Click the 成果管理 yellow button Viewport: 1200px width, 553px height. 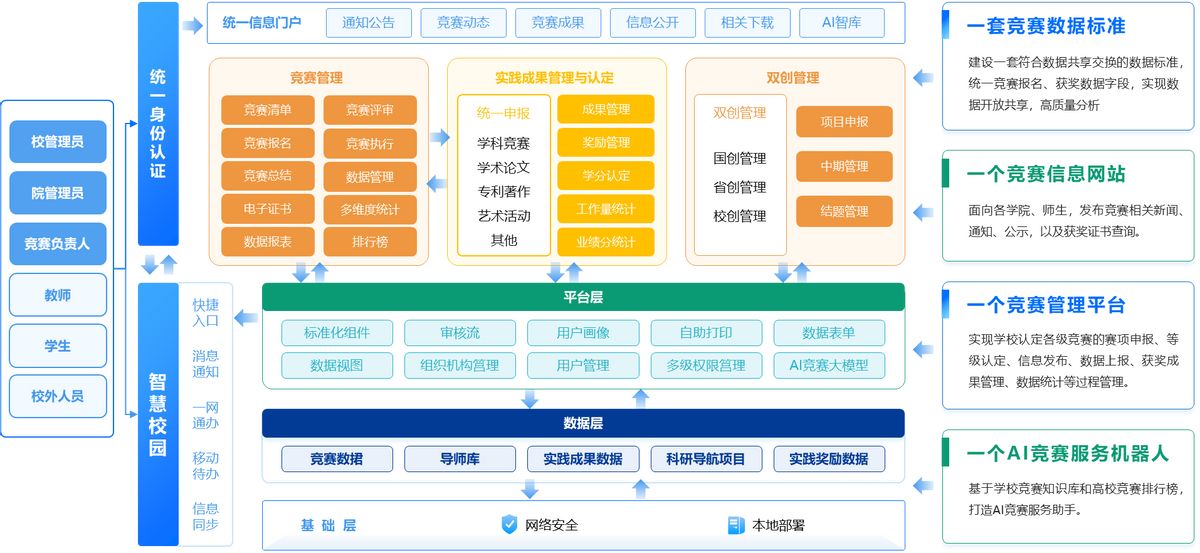[605, 109]
